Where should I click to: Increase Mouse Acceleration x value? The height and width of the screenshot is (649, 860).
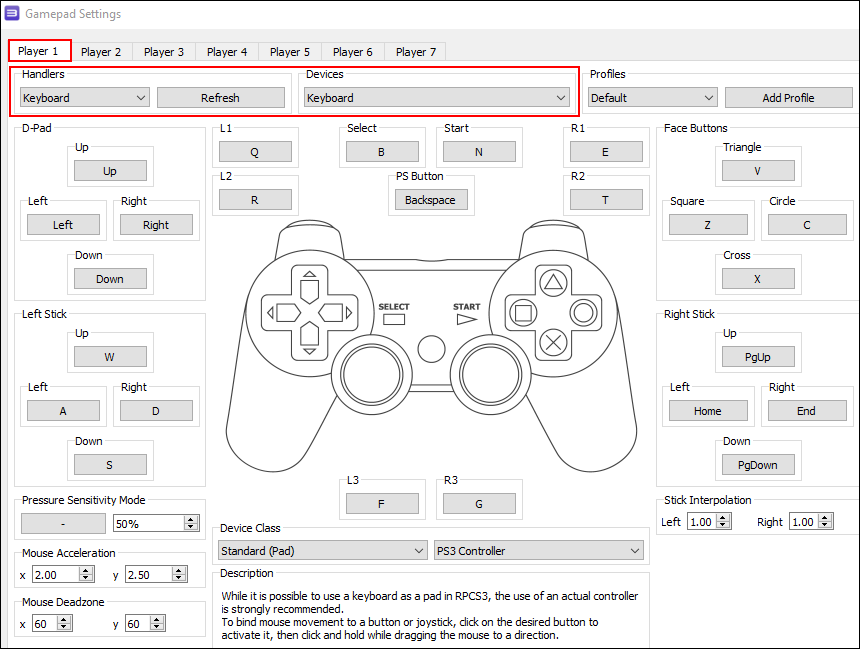click(x=86, y=571)
